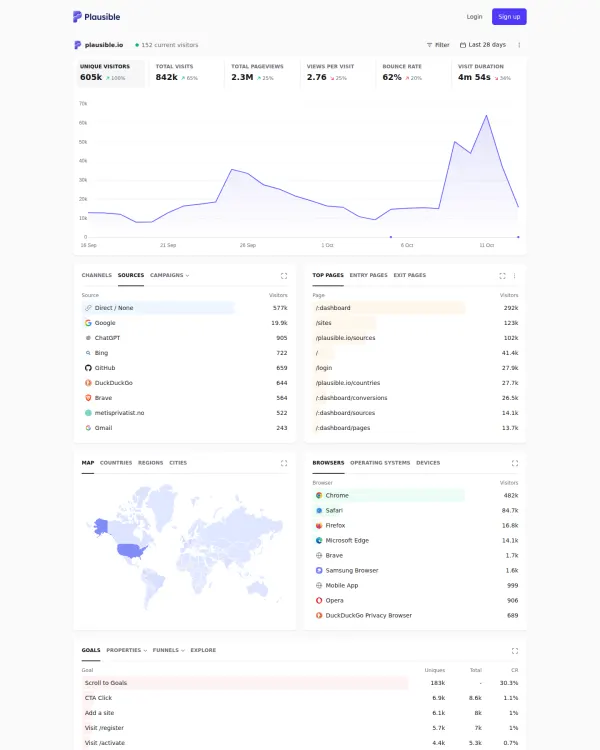The height and width of the screenshot is (750, 600).
Task: Expand the Browsers panel to full screen
Action: click(x=515, y=463)
